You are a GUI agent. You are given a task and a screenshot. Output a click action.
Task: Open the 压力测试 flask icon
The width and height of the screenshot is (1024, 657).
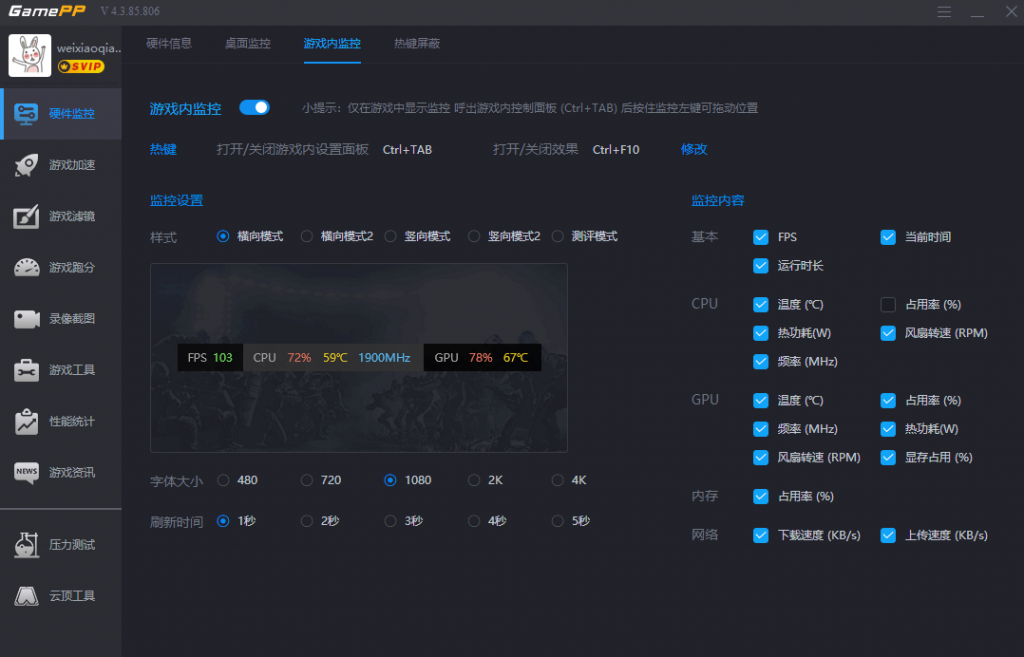26,545
